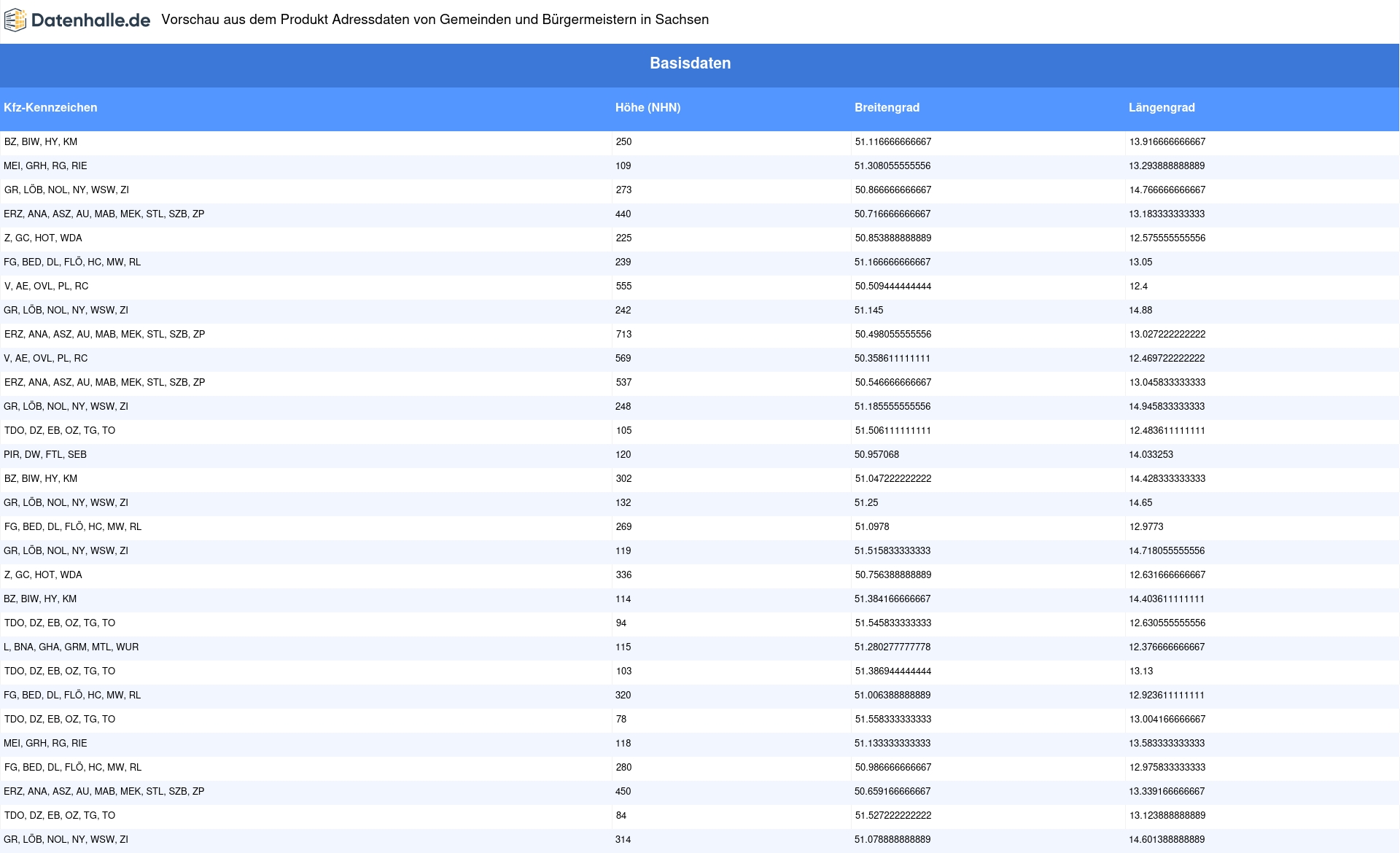
Task: Select elevation value 537
Action: (623, 383)
